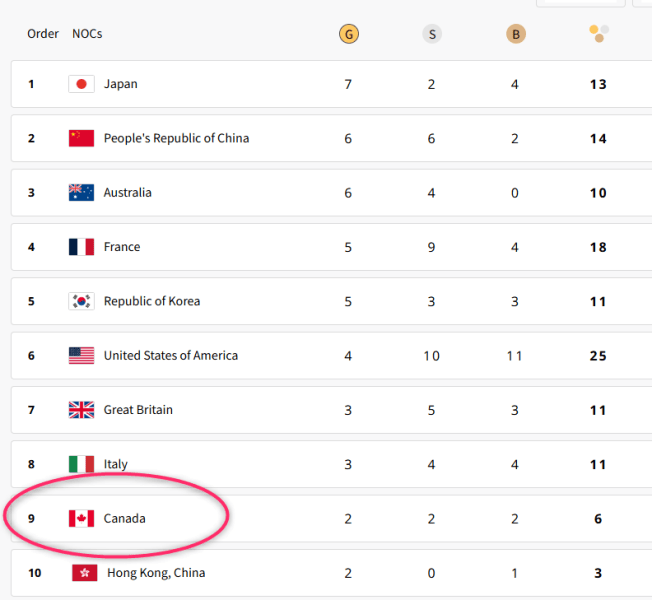The width and height of the screenshot is (652, 600).
Task: Click the Australia flag icon
Action: (81, 192)
